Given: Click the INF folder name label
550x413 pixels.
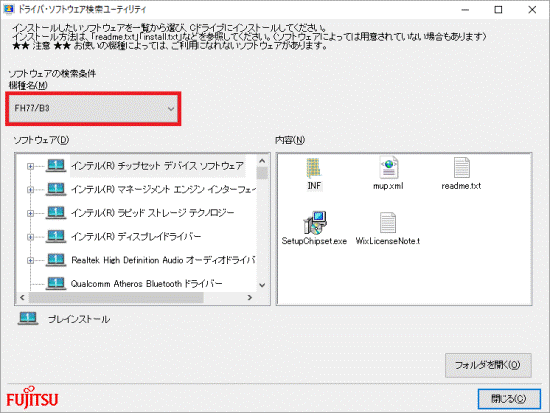Looking at the screenshot, I should [x=314, y=186].
